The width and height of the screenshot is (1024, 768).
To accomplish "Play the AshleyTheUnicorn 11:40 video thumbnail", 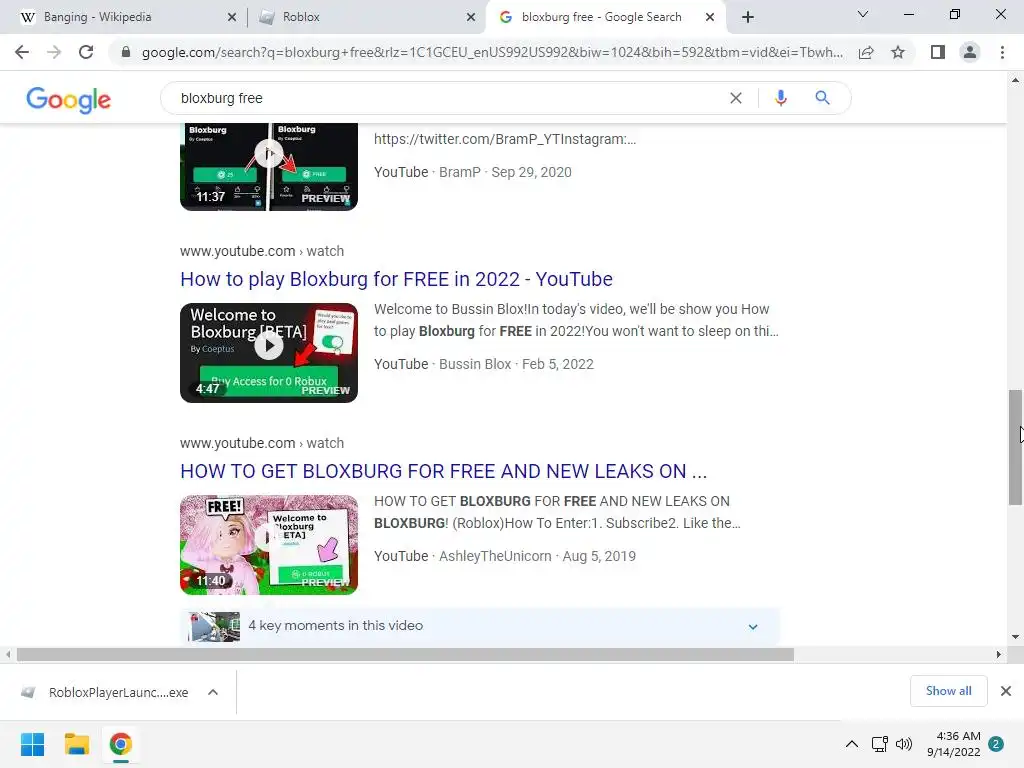I will (269, 545).
